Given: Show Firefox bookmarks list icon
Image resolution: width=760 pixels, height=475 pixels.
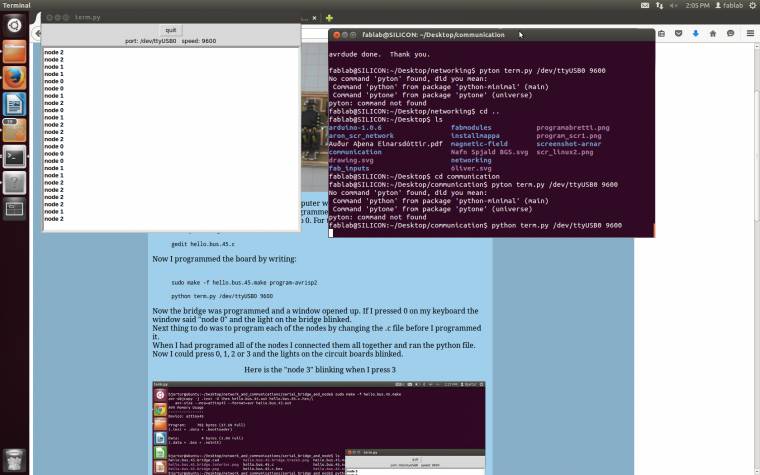Looking at the screenshot, I should coord(662,33).
